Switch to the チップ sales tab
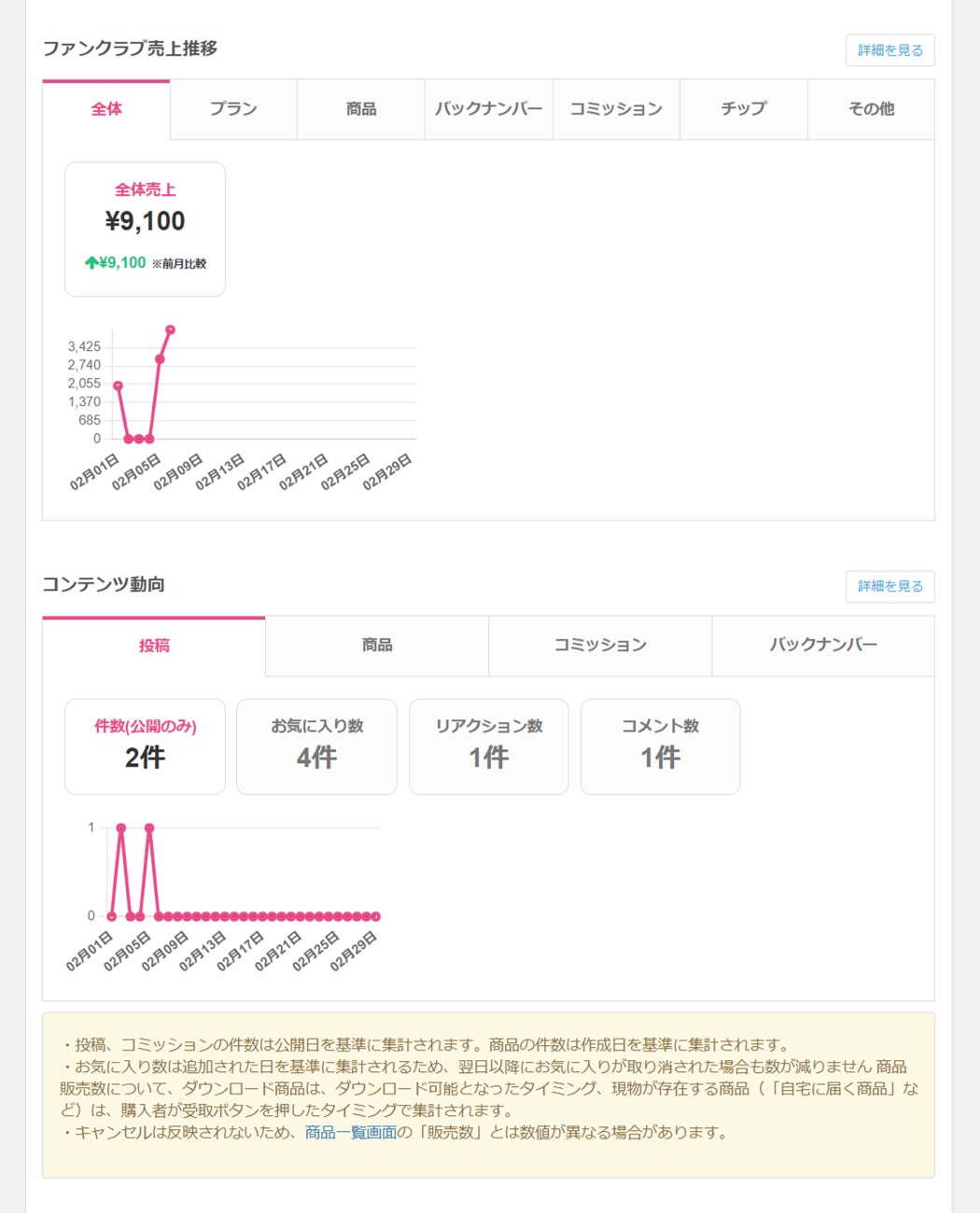The width and height of the screenshot is (980, 1213). 743,109
